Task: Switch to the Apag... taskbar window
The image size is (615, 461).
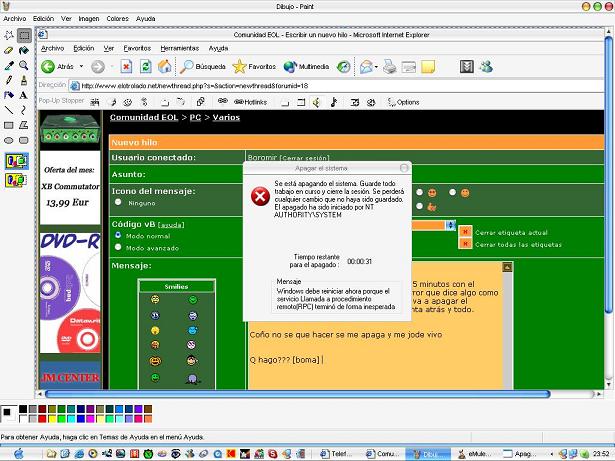Action: point(520,454)
